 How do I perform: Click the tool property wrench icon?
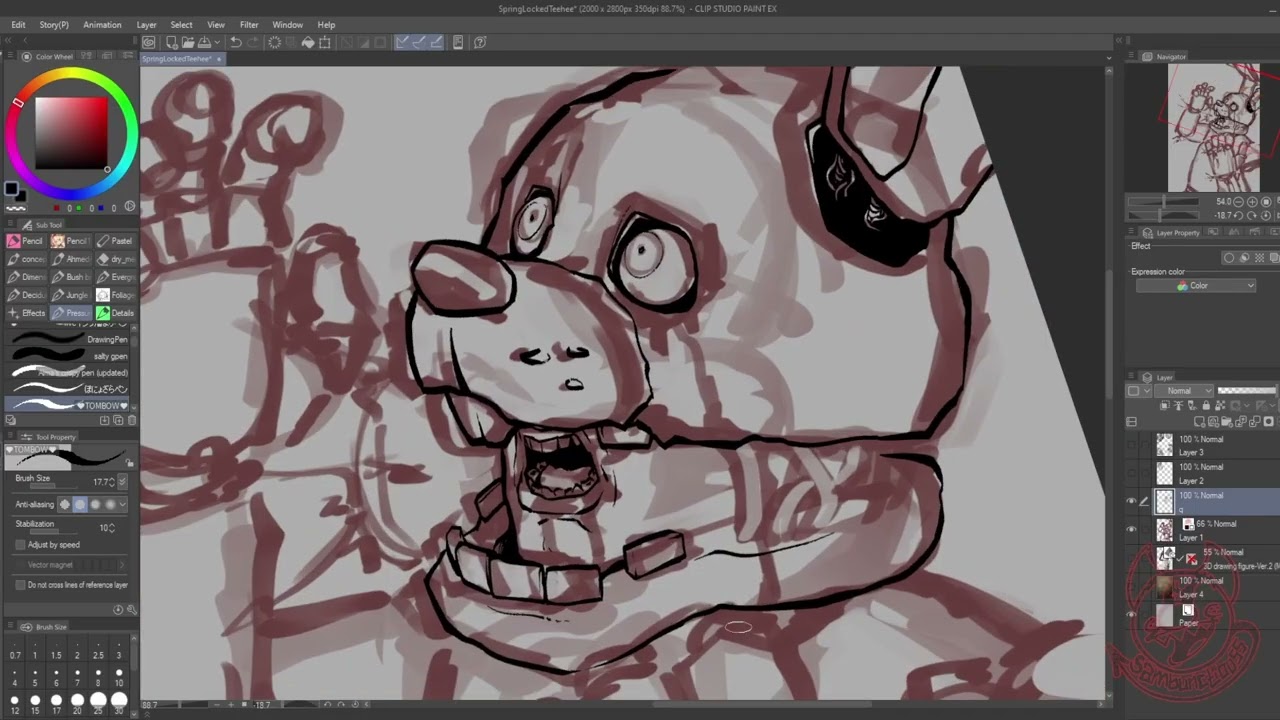(131, 609)
